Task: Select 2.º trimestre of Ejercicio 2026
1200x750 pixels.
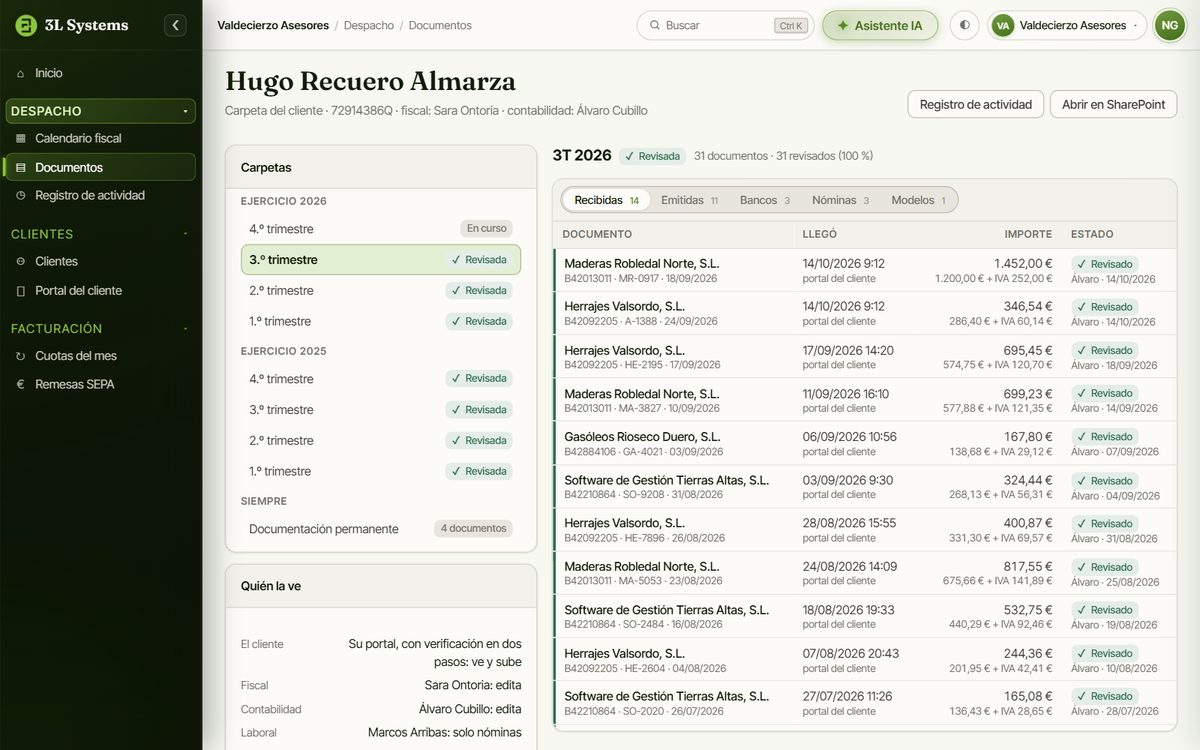Action: (x=381, y=290)
